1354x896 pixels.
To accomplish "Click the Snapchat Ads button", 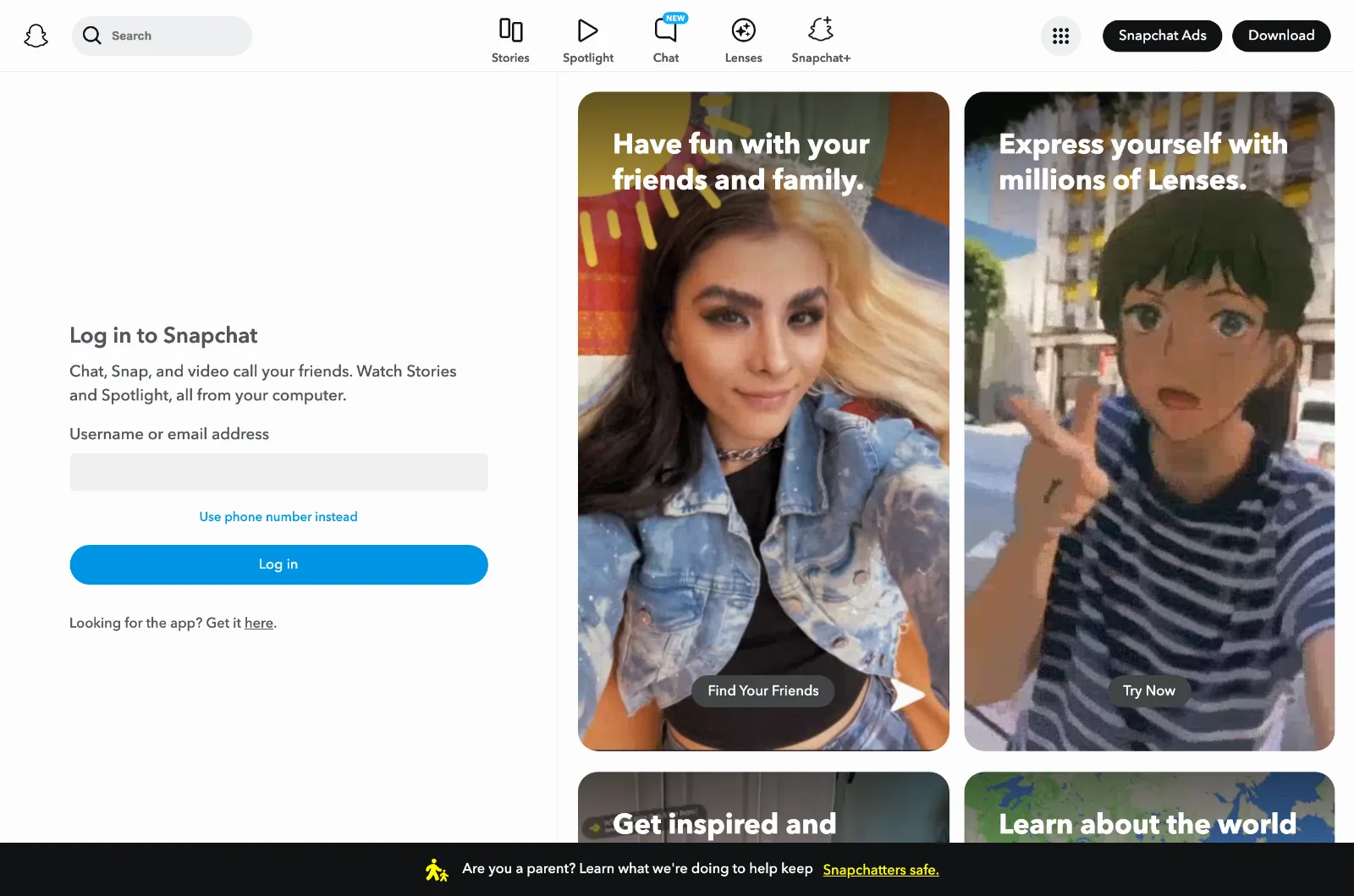I will [x=1162, y=36].
